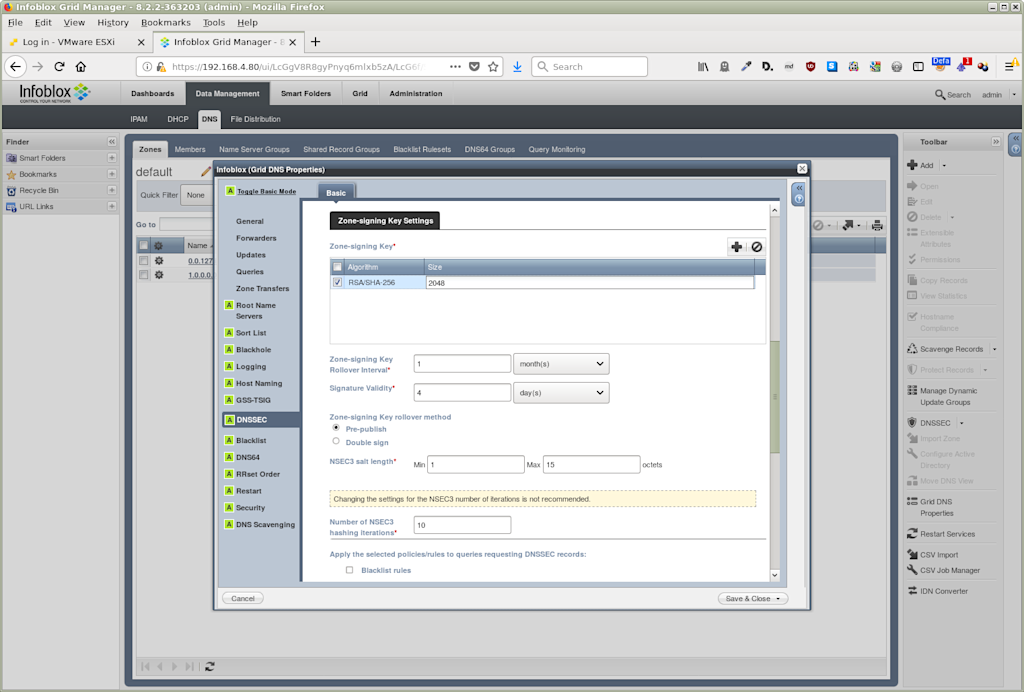Focus the NSEC3 hashing iterations field

pyautogui.click(x=462, y=525)
